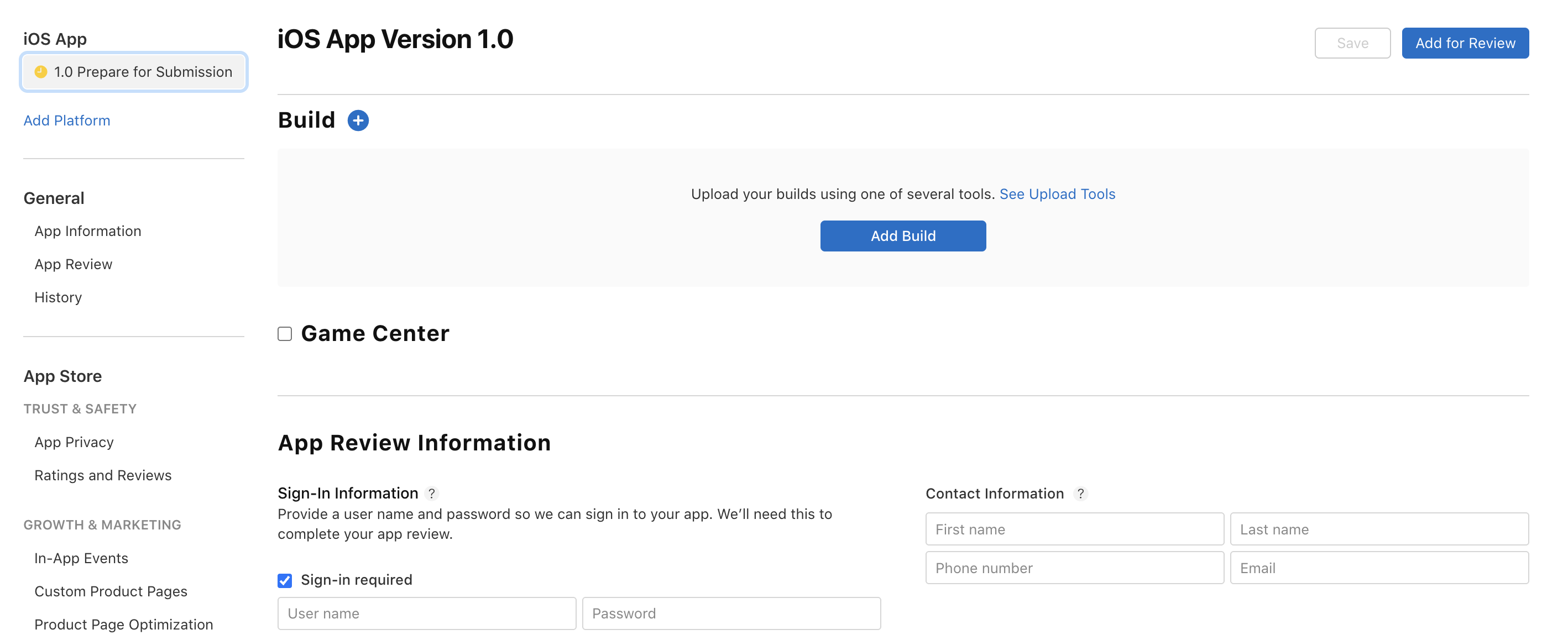This screenshot has height=640, width=1568.
Task: Click the blue plus icon next to Build
Action: 358,120
